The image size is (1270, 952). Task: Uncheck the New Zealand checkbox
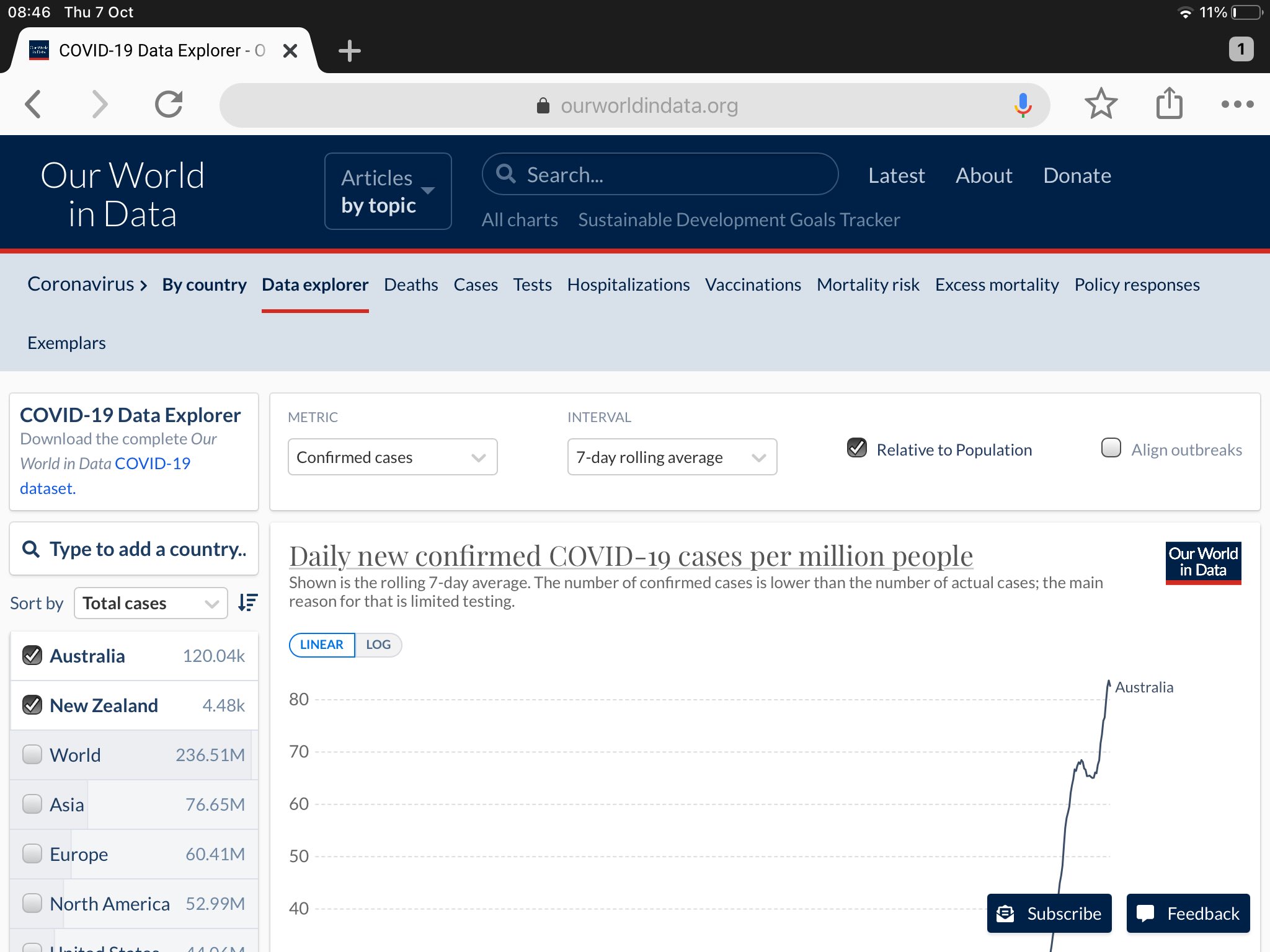pyautogui.click(x=32, y=705)
